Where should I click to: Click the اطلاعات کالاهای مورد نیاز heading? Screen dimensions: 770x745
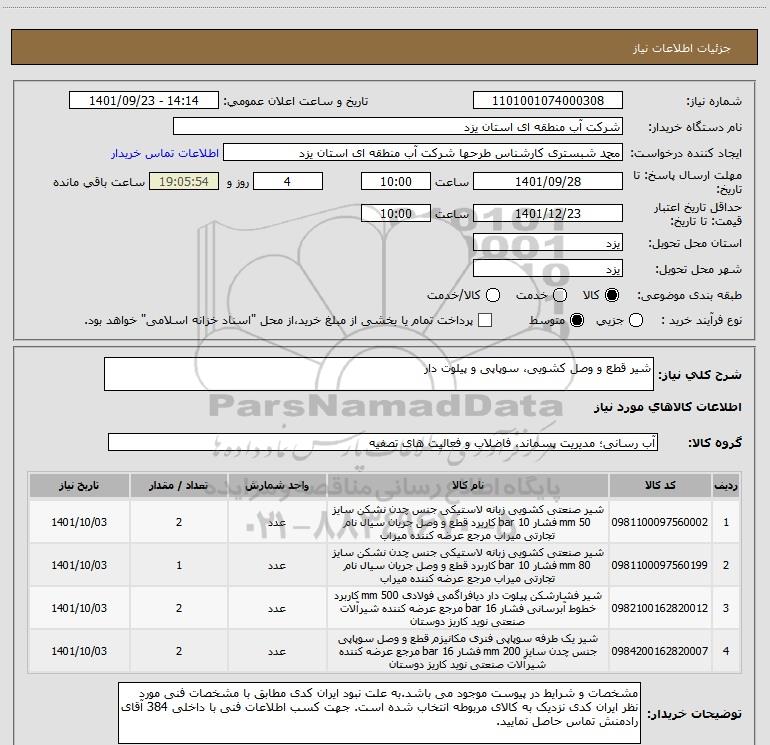(x=667, y=407)
